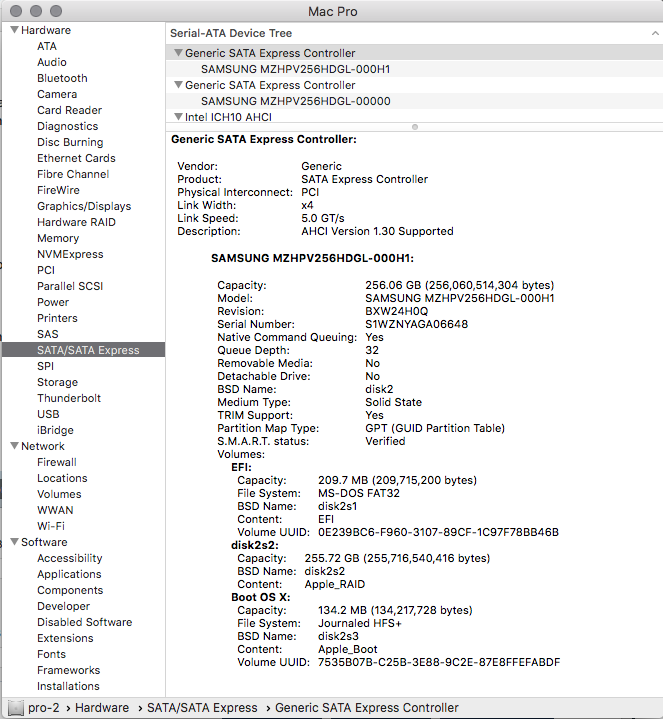
Task: Open Card Reader information
Action: [x=70, y=111]
